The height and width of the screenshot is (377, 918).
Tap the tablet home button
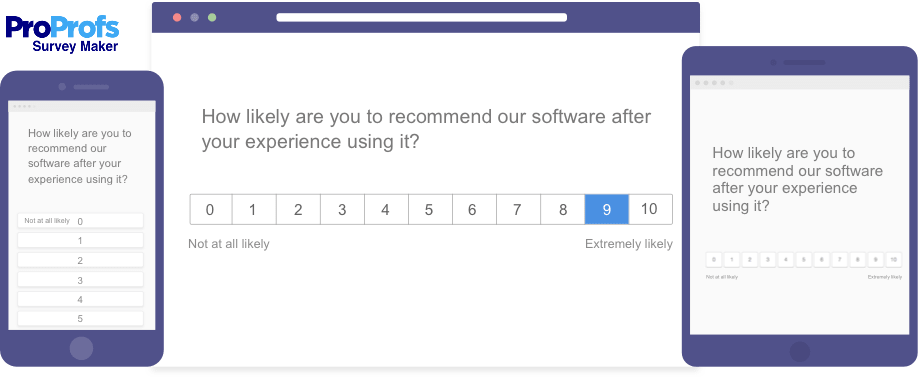[x=800, y=352]
